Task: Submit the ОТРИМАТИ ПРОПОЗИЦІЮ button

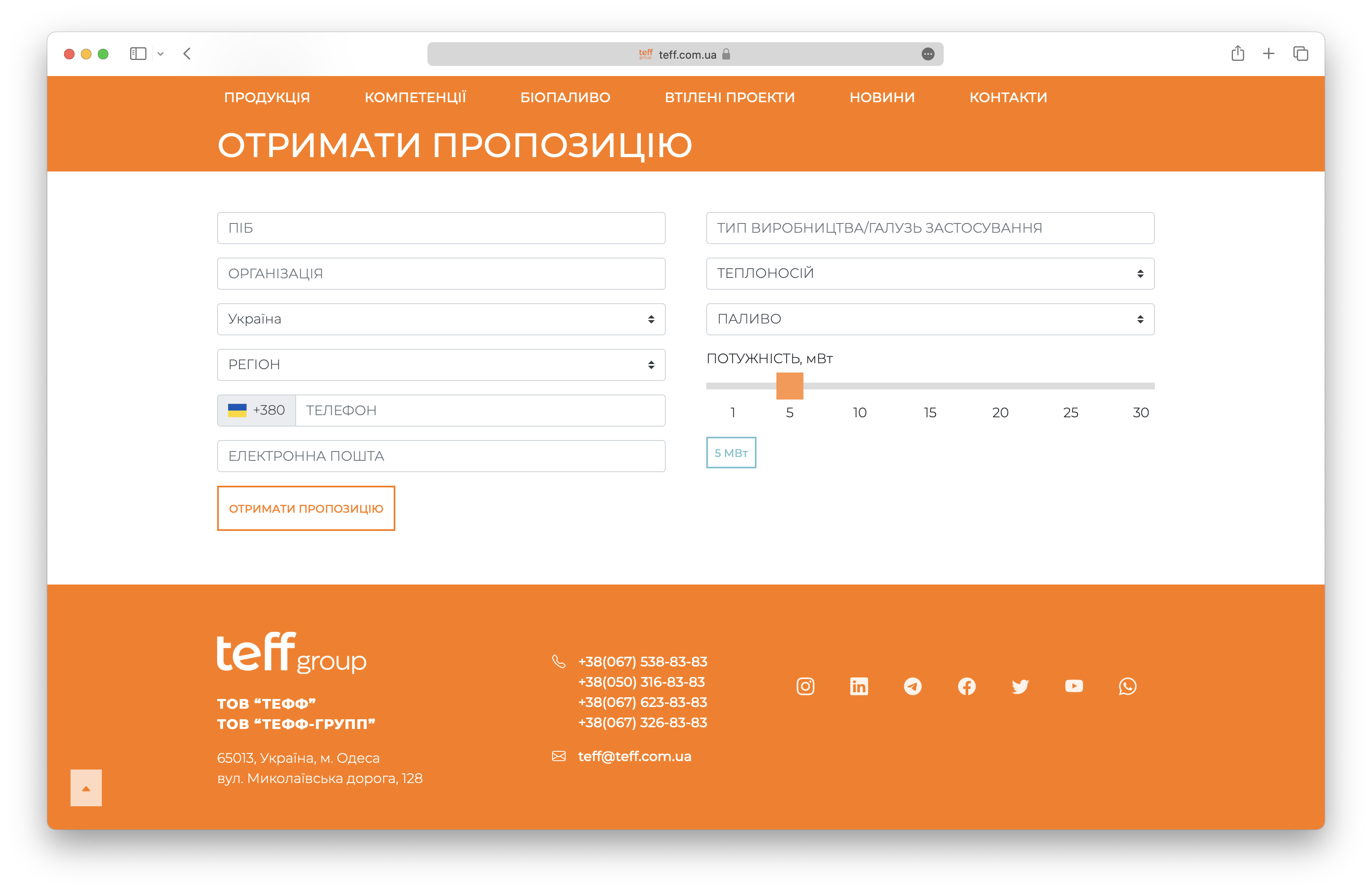Action: pyautogui.click(x=305, y=508)
